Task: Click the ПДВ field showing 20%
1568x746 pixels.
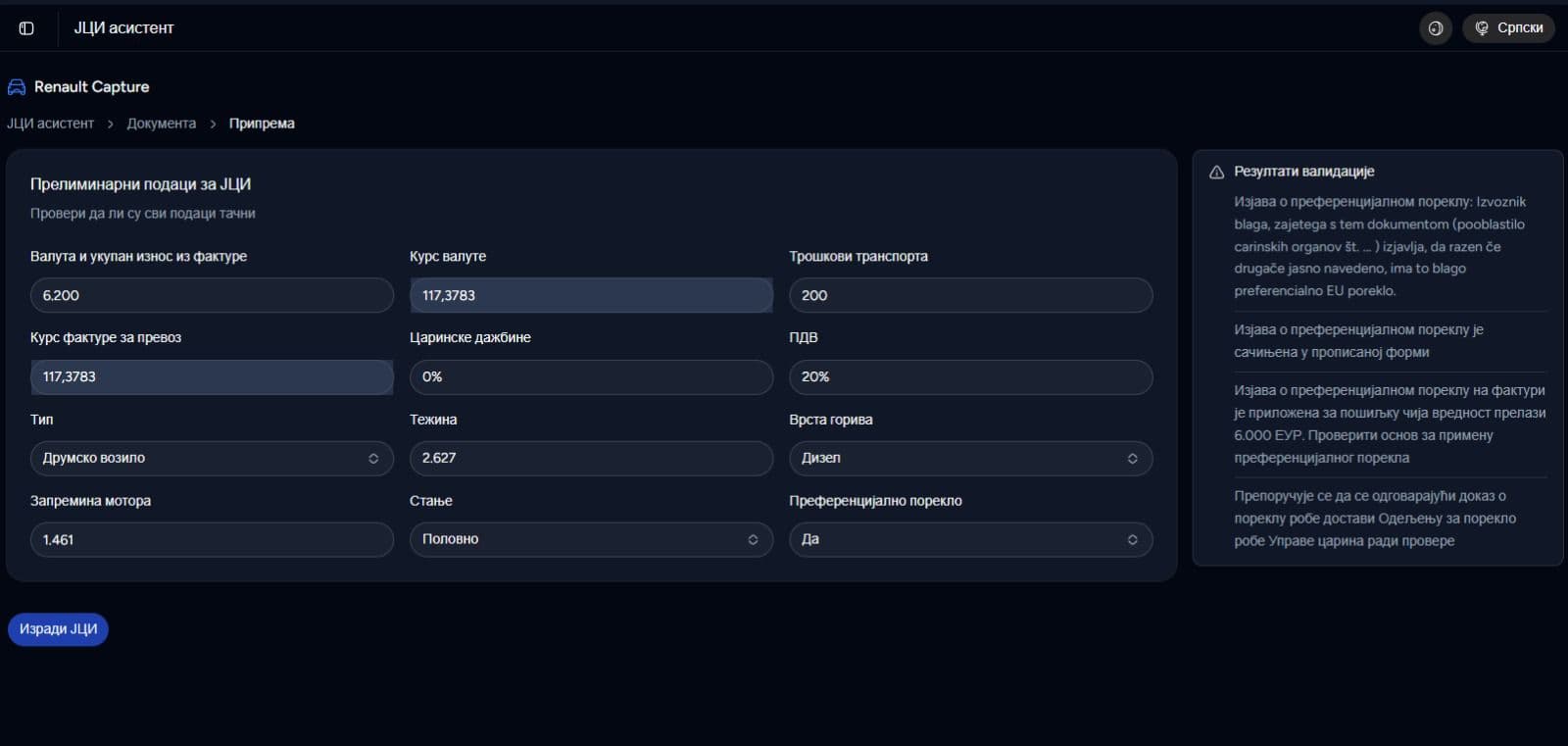Action: pos(970,377)
